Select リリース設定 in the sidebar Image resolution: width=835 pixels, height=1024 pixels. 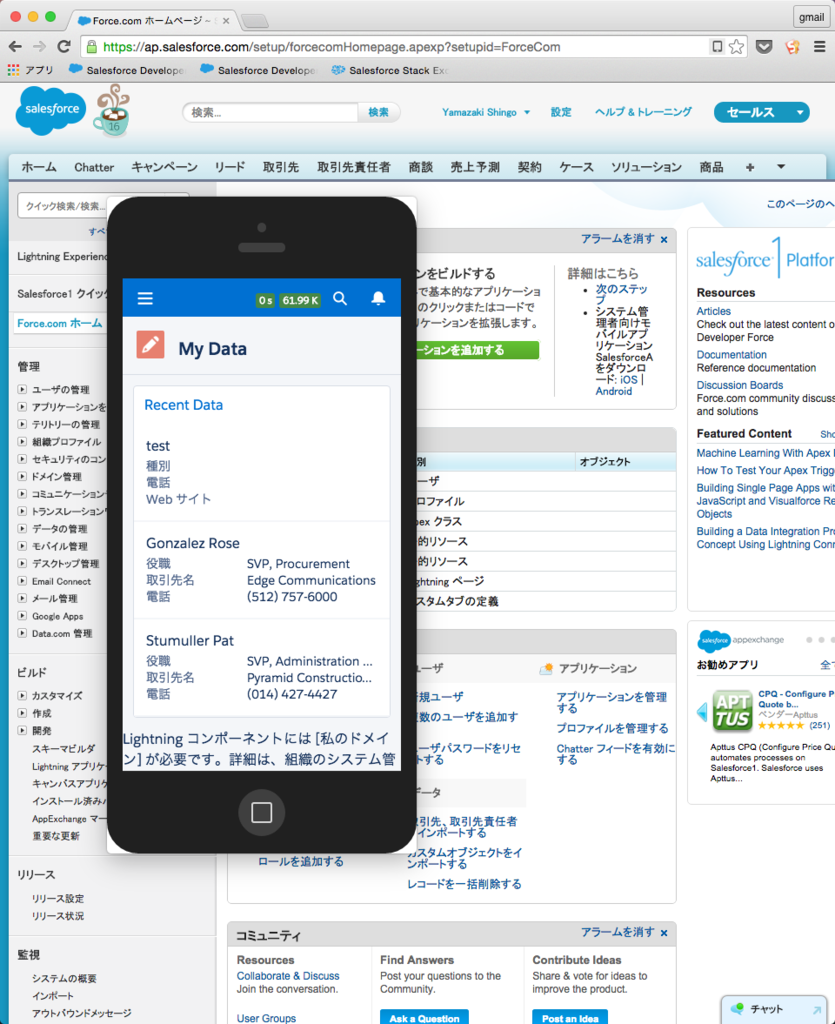click(x=58, y=899)
